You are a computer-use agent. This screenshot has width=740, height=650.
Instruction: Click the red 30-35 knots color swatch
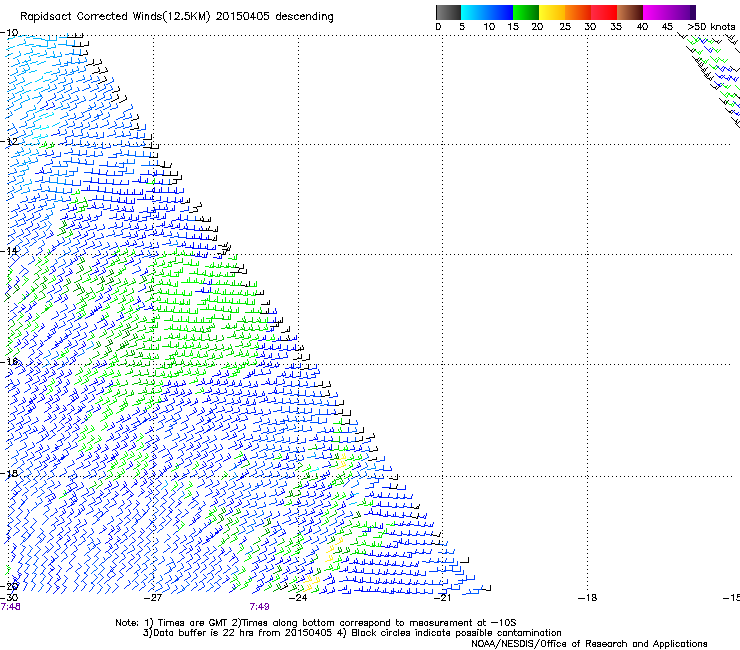tap(604, 12)
